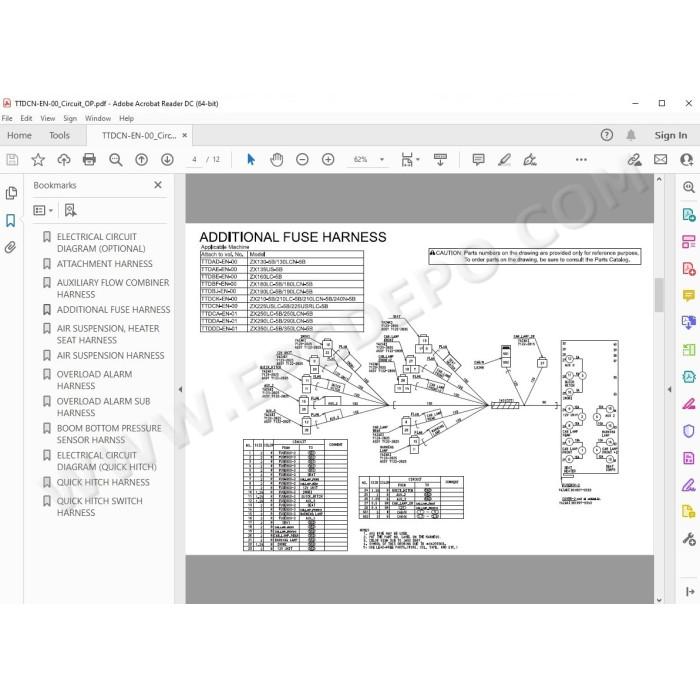Open ADDITIONAL FUSE HARNESS bookmark

[x=113, y=309]
